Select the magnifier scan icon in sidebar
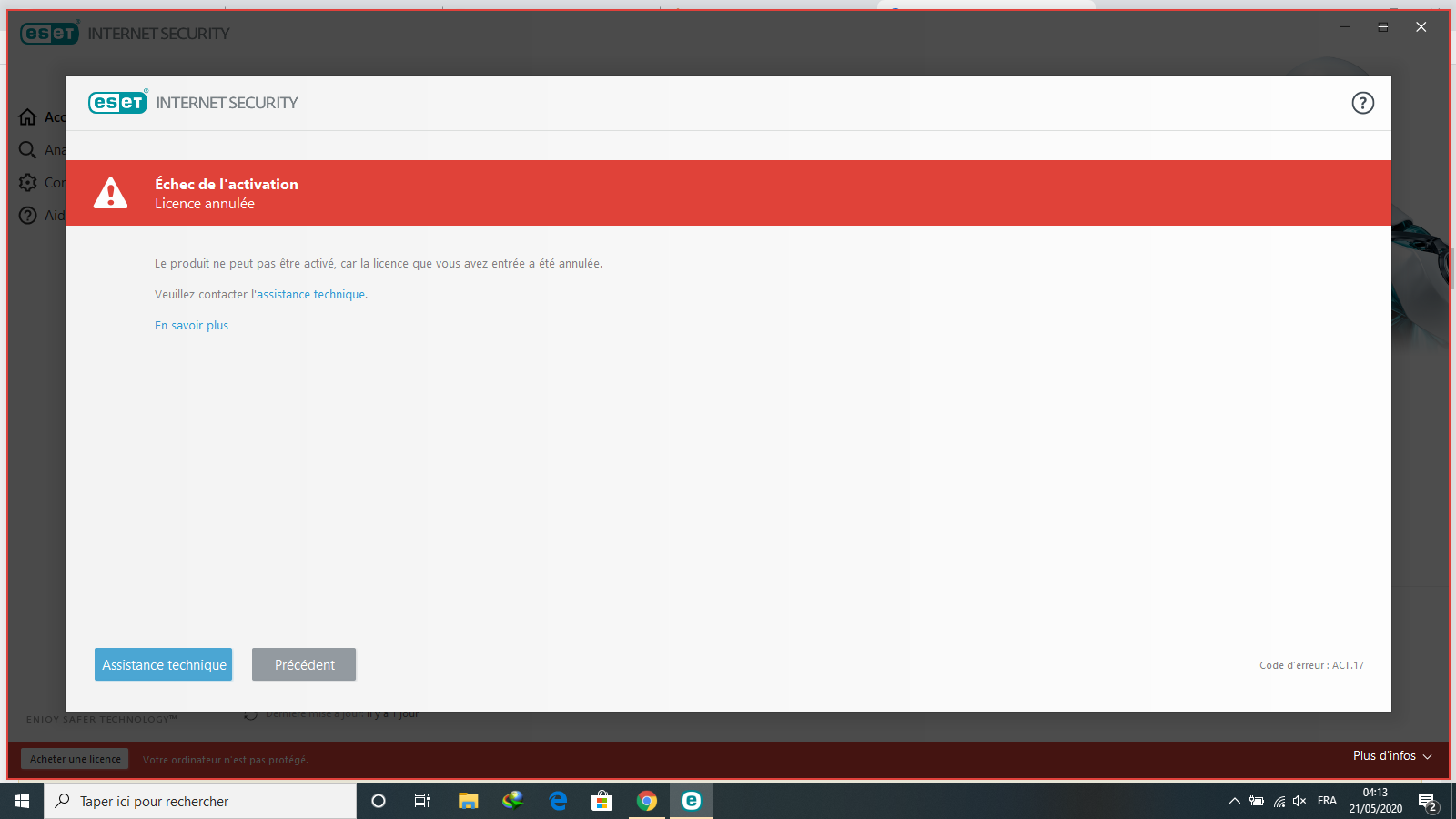The width and height of the screenshot is (1456, 819). [28, 150]
